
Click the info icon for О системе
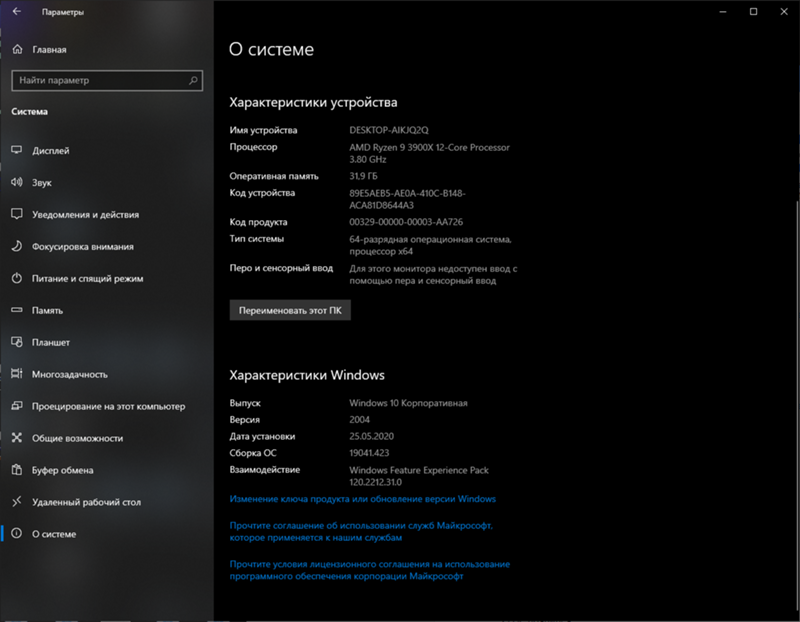click(x=17, y=533)
